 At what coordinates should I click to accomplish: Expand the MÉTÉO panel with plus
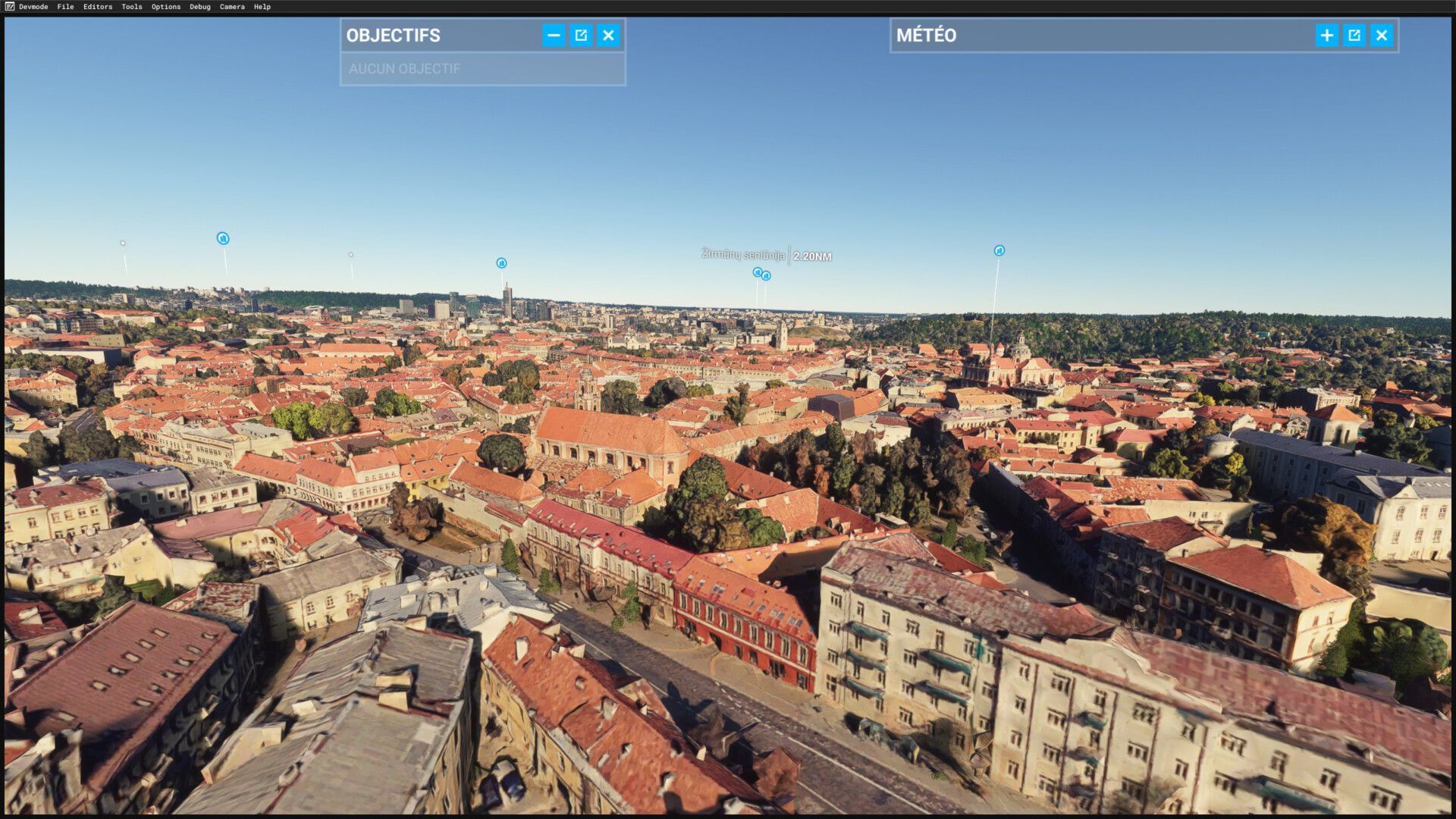pos(1327,36)
